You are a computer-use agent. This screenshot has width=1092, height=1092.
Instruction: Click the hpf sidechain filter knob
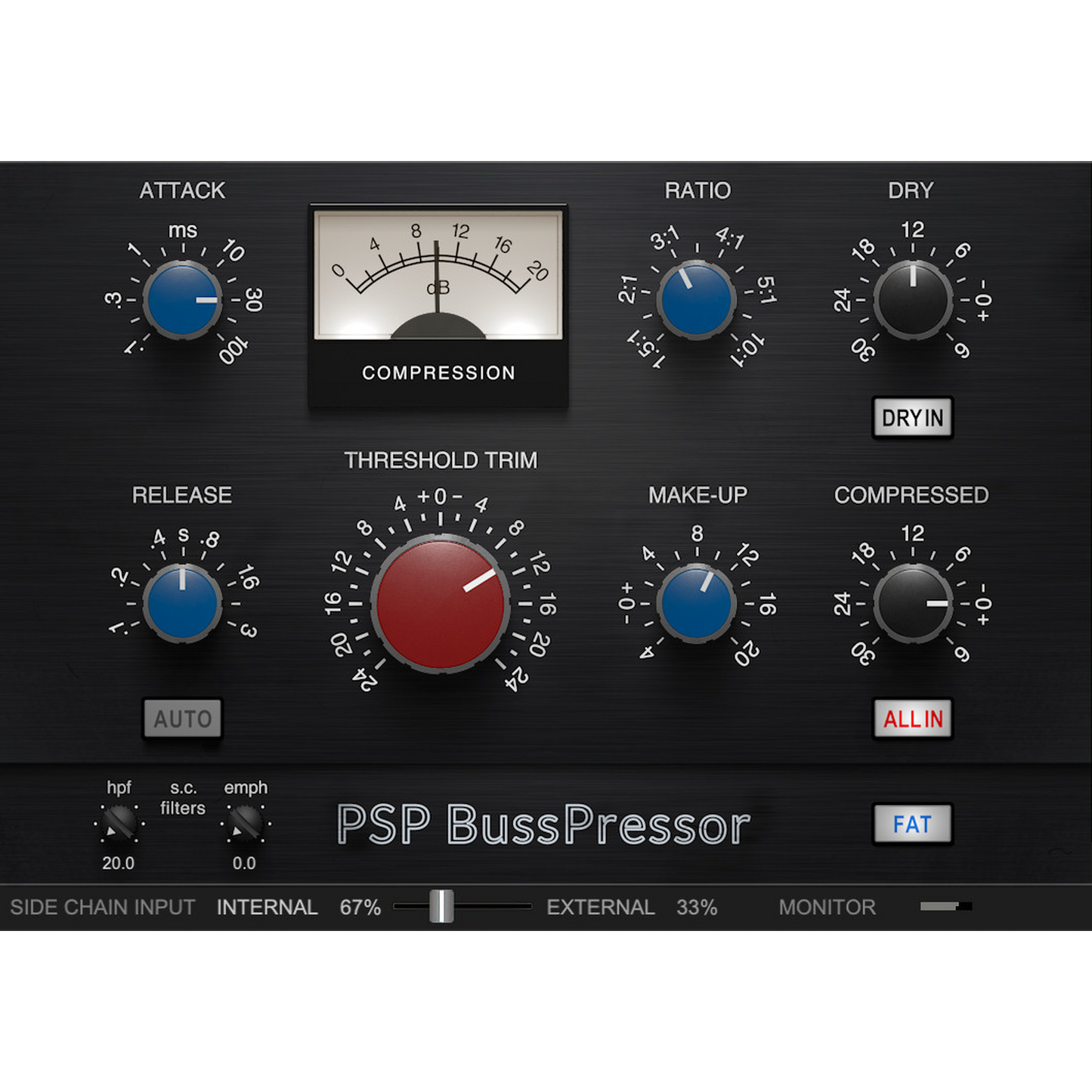tap(117, 824)
